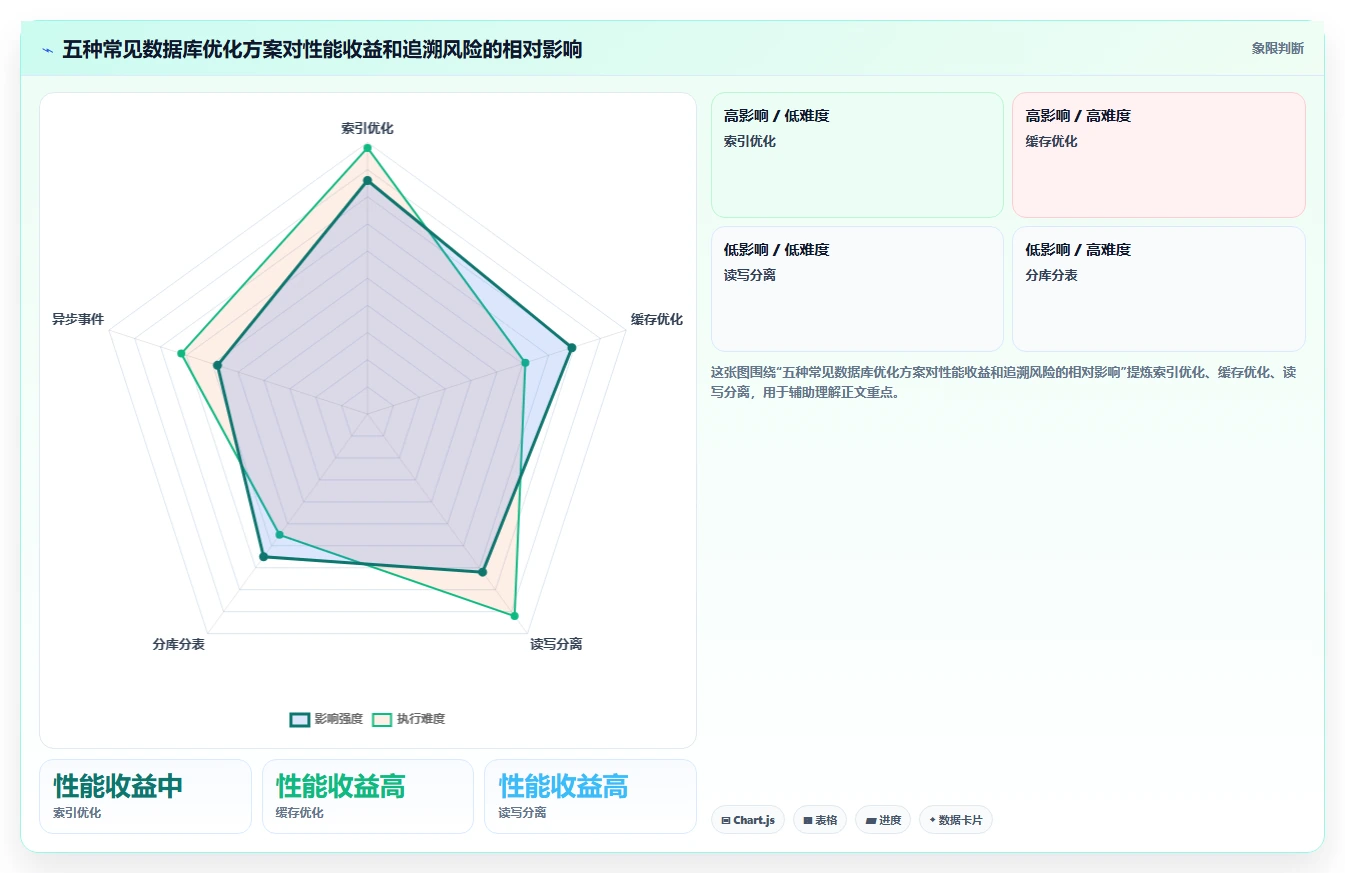Toggle 执行难度 dataset via legend color box
The height and width of the screenshot is (873, 1345).
coord(382,719)
